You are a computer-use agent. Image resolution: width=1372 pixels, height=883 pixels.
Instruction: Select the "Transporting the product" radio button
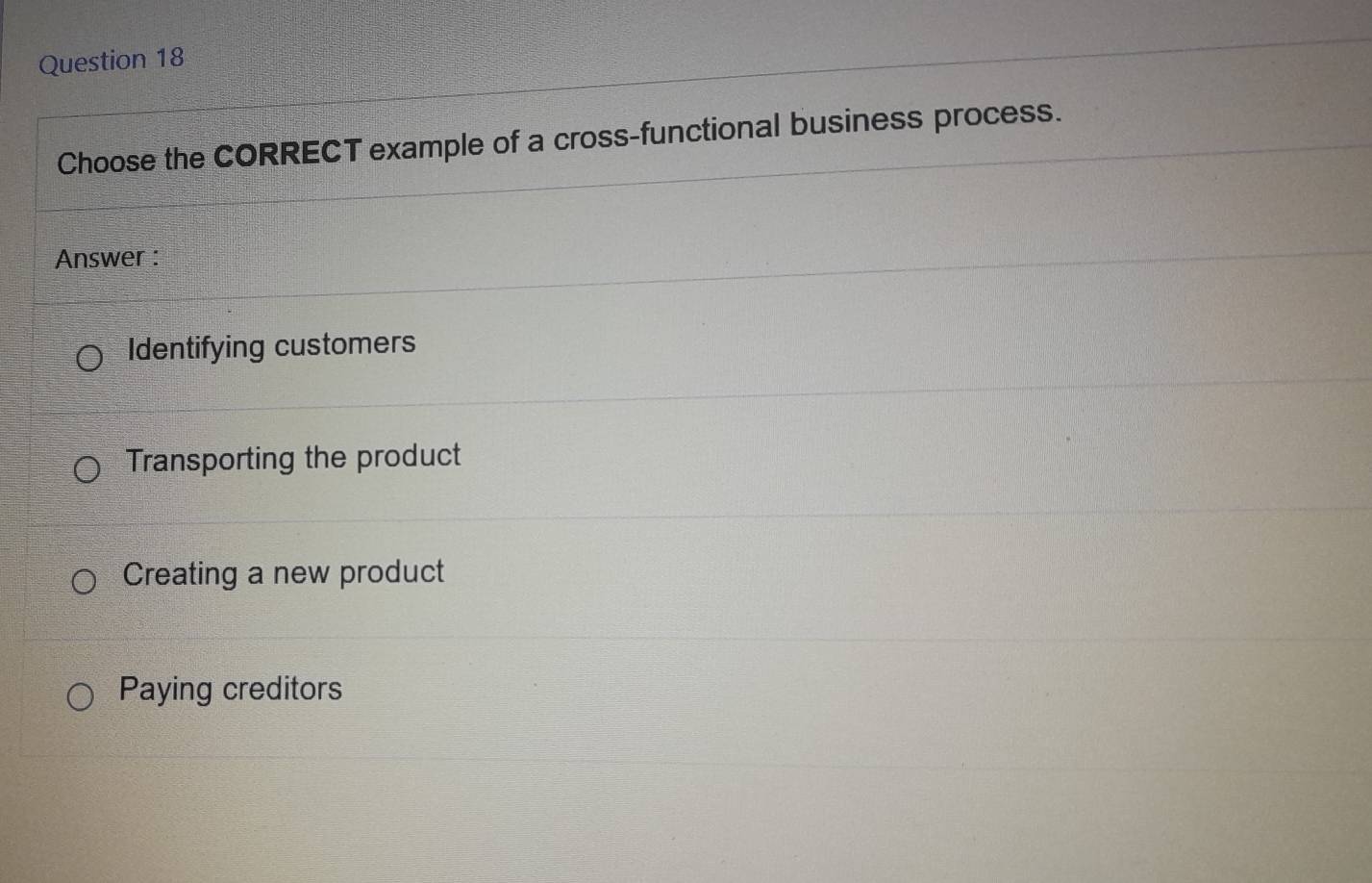click(x=87, y=470)
